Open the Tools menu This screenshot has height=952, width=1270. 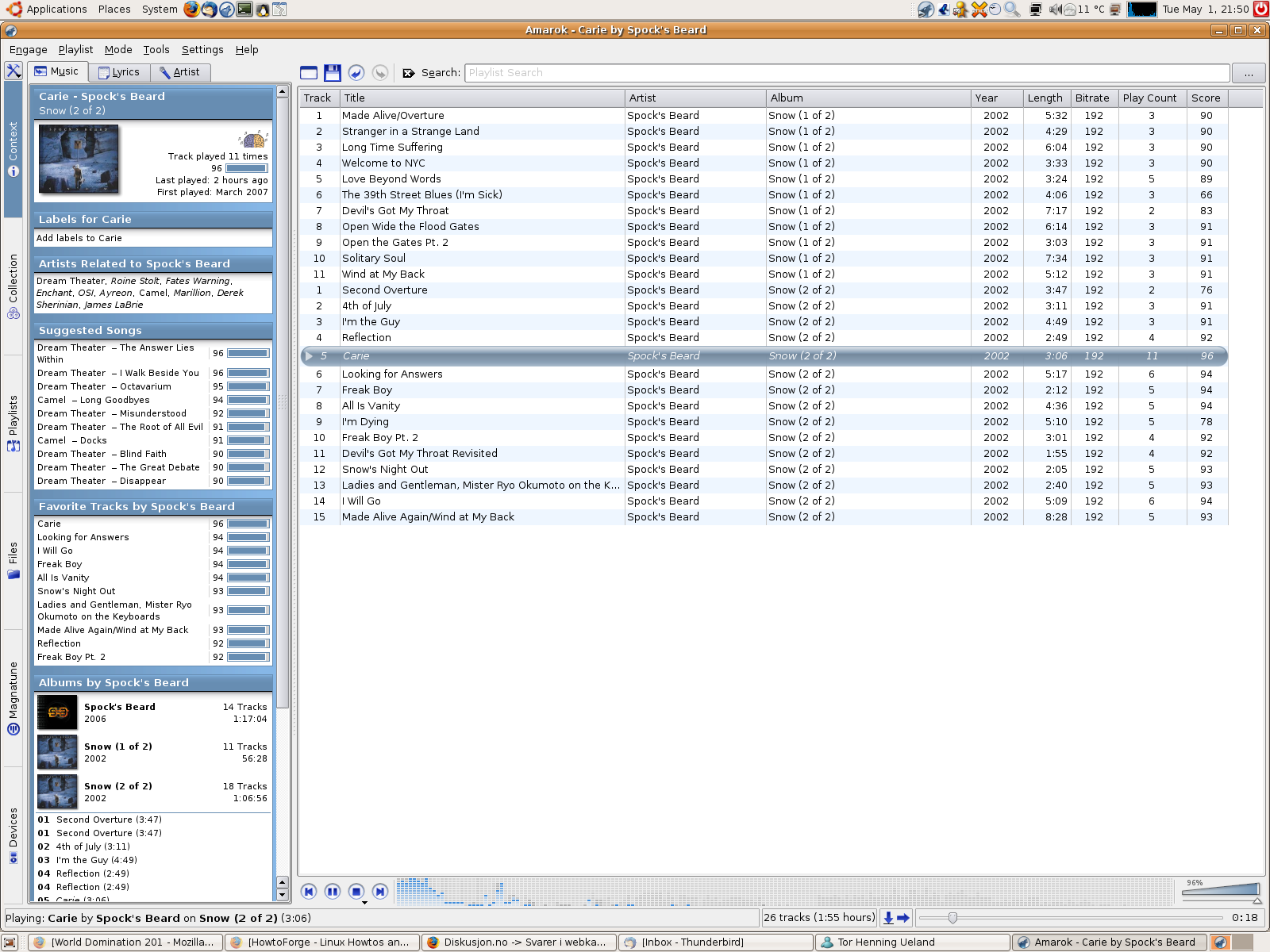156,49
